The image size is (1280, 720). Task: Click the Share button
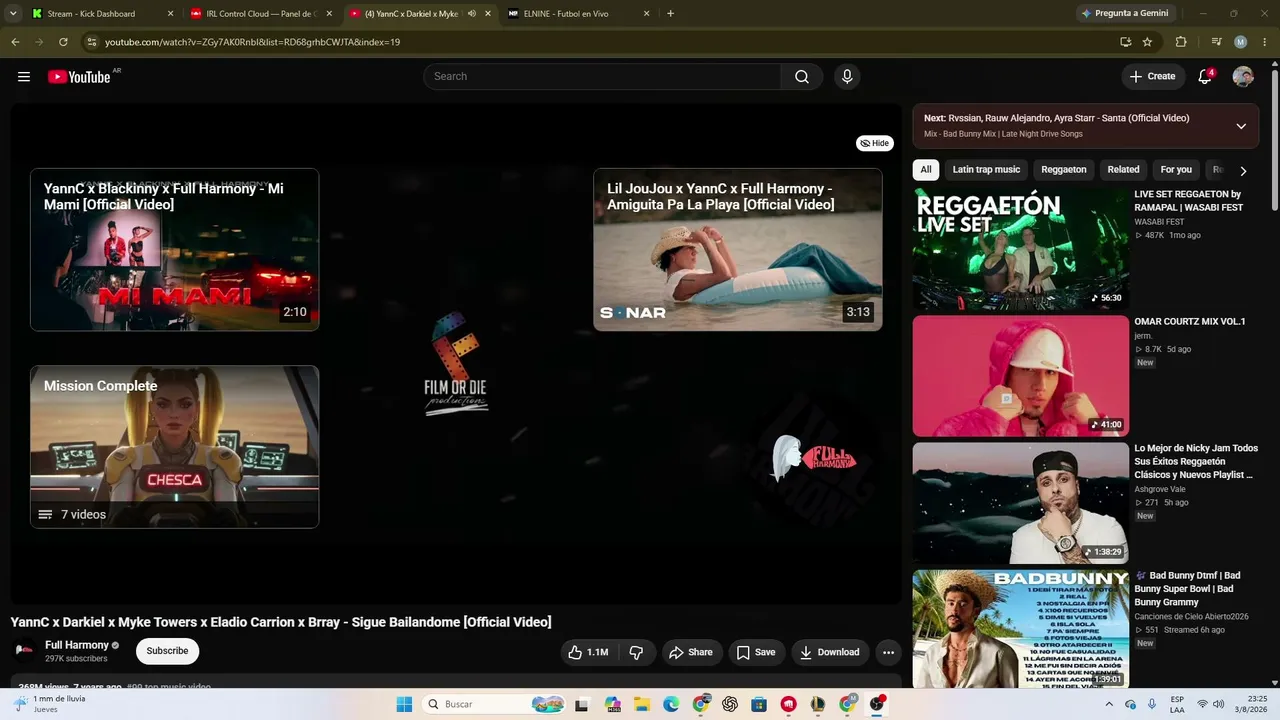tap(691, 652)
